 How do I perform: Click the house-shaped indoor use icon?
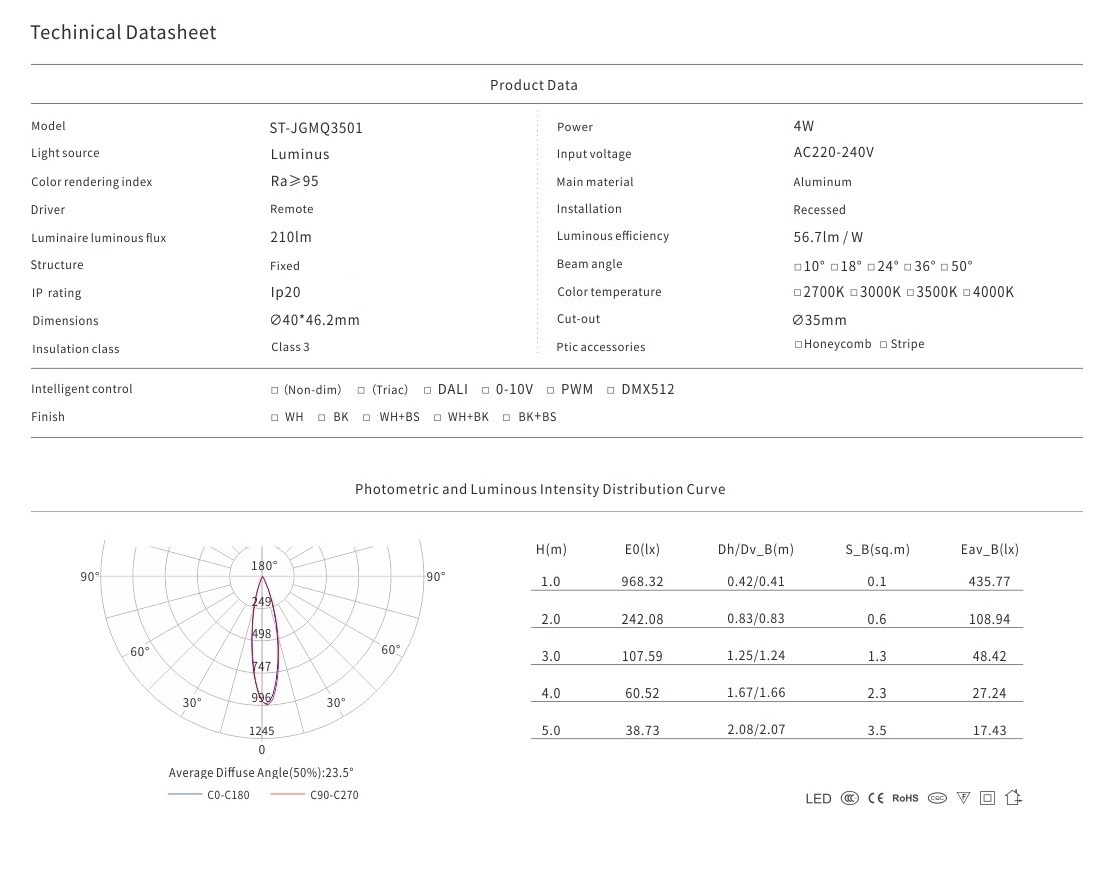pyautogui.click(x=1013, y=798)
